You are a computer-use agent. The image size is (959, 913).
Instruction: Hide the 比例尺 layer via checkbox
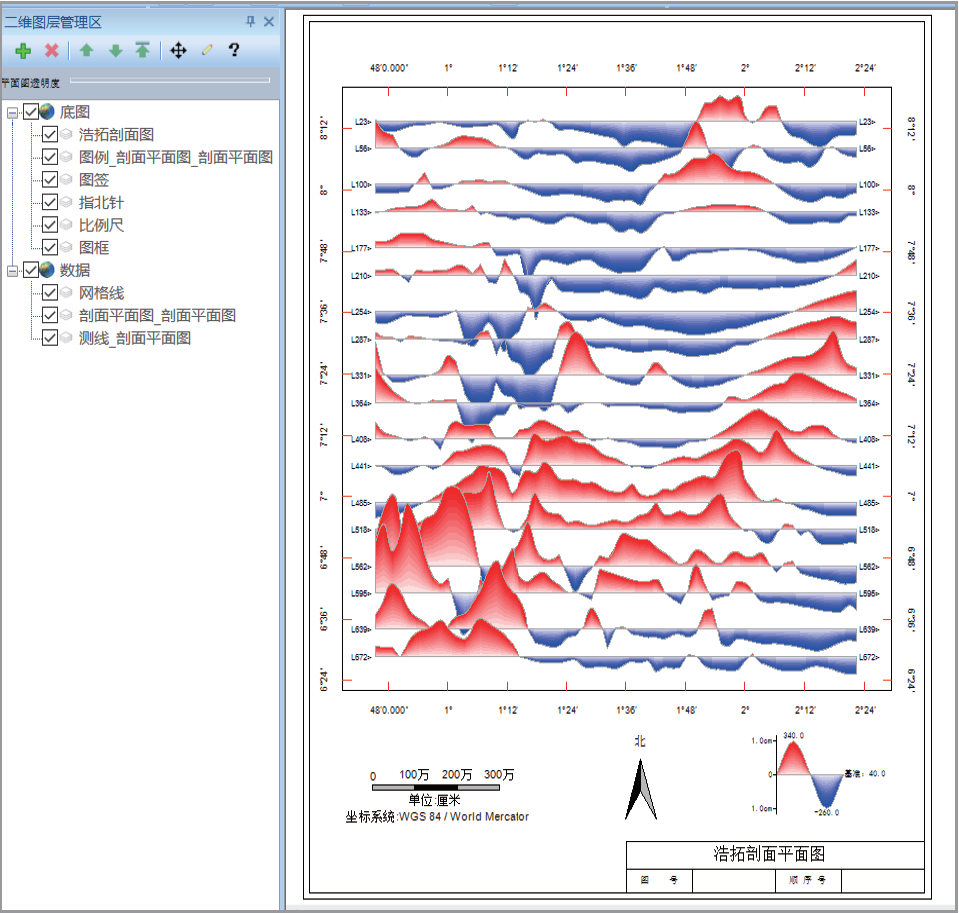50,225
